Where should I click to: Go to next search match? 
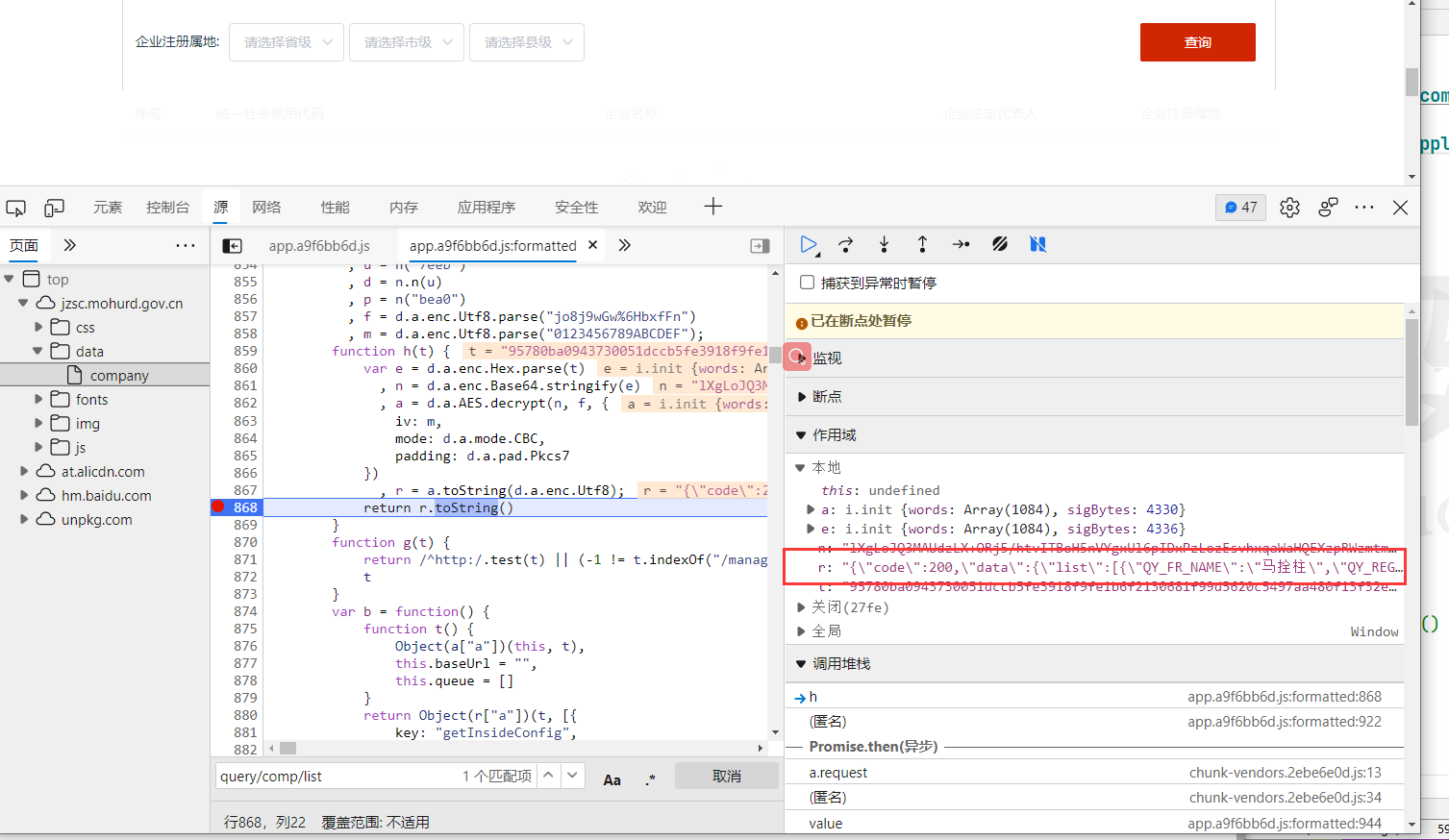[572, 776]
